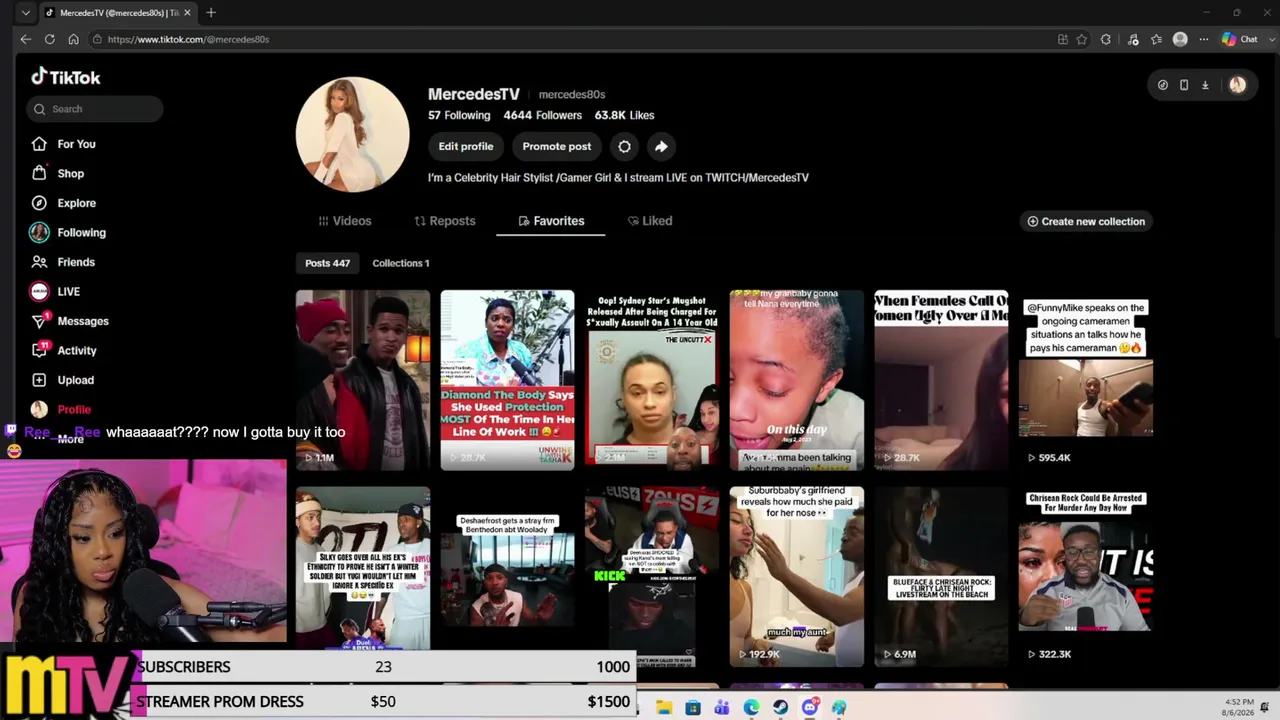The width and height of the screenshot is (1280, 720).
Task: Open browser settings and more menu
Action: click(1204, 39)
